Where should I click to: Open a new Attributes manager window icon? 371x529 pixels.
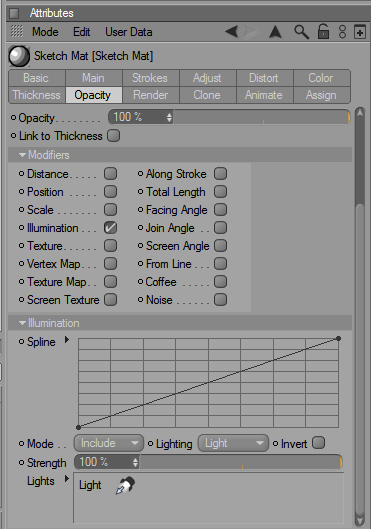tap(360, 32)
